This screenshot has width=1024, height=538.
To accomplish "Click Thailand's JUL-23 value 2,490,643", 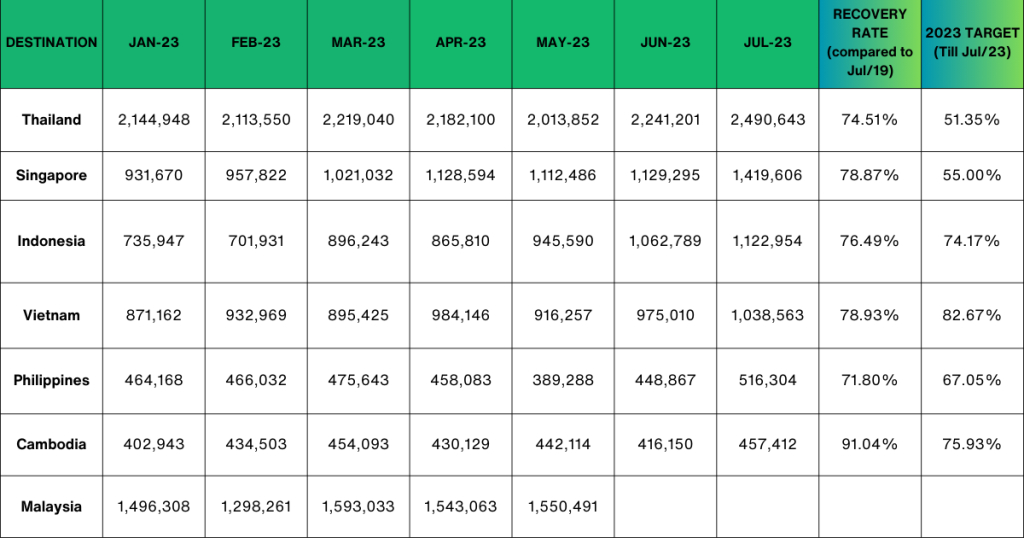I will point(768,120).
